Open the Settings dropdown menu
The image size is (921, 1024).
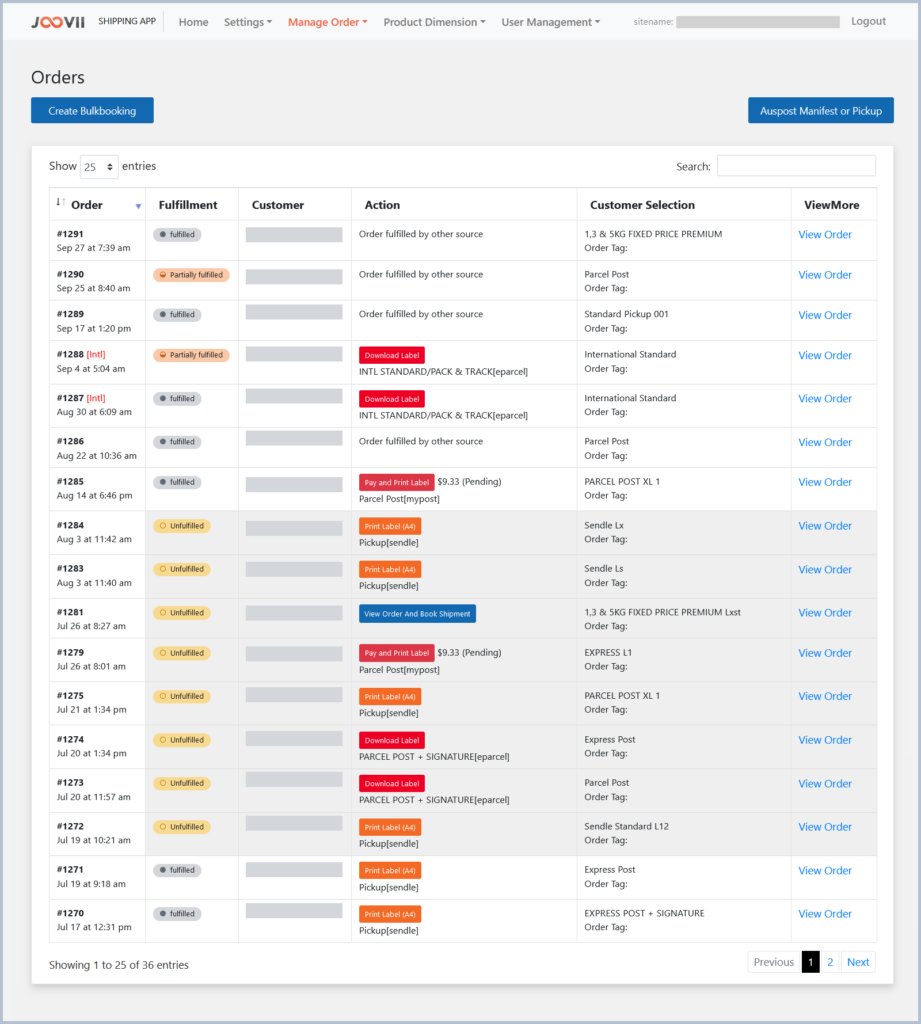(247, 22)
